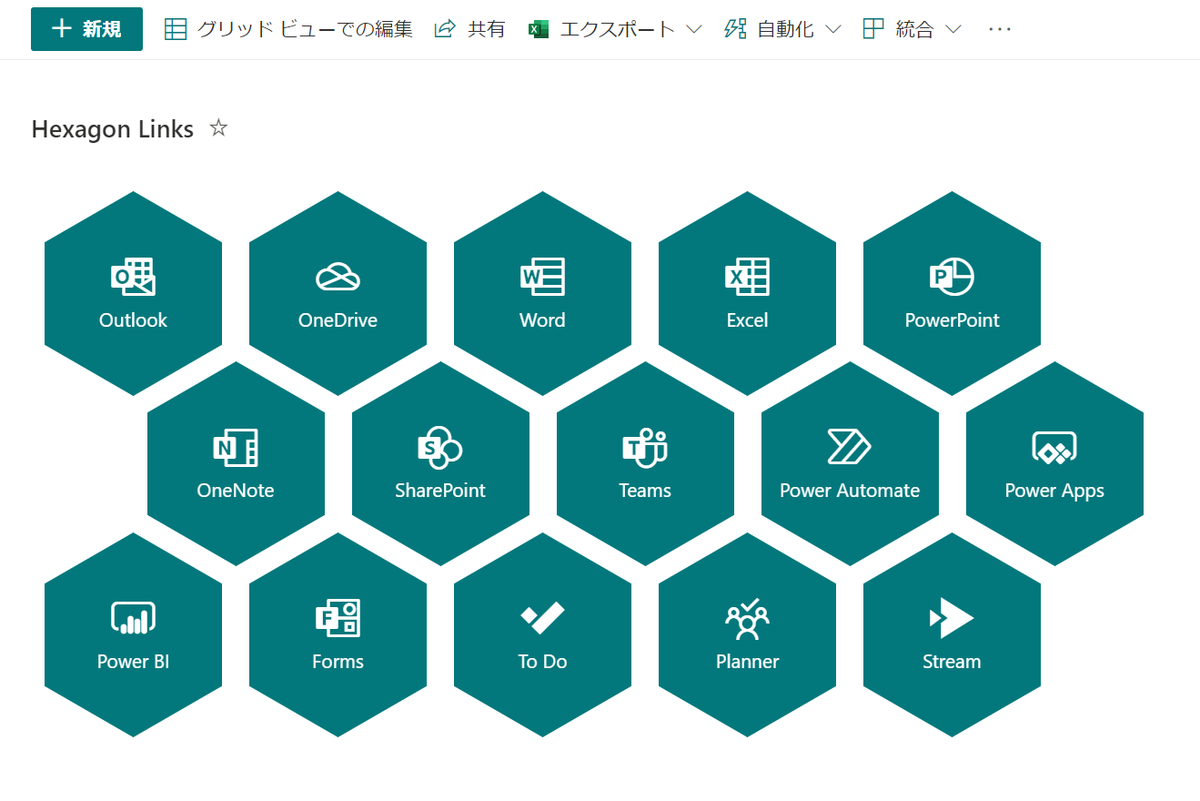Select the Hexagon Links view title
Image resolution: width=1200 pixels, height=801 pixels.
(112, 129)
